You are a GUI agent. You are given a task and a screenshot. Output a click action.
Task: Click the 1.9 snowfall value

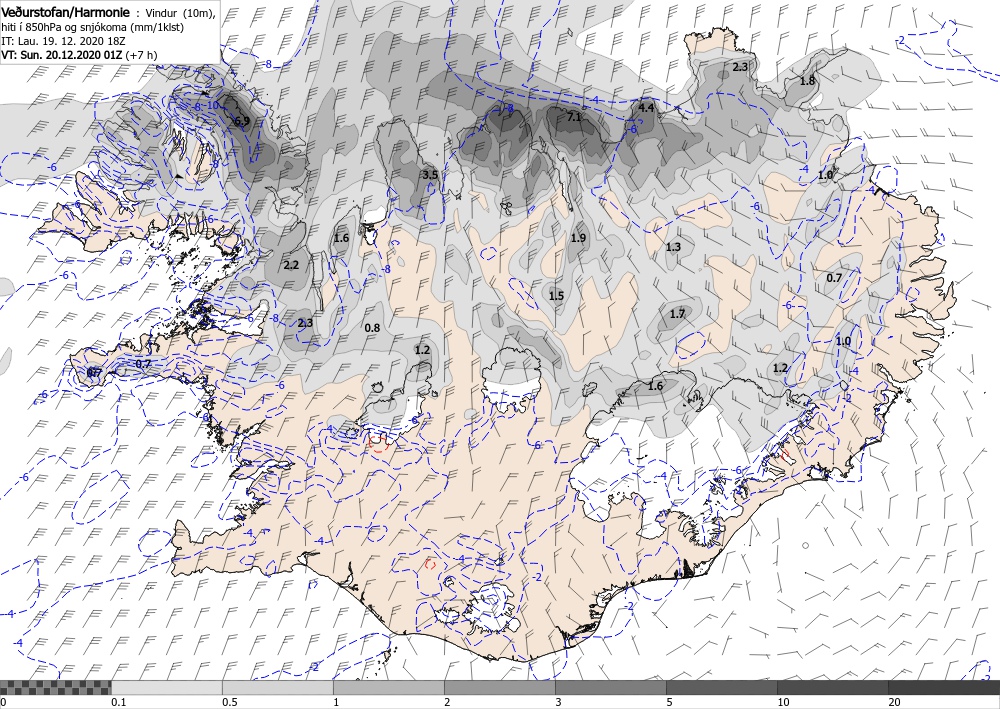point(578,238)
